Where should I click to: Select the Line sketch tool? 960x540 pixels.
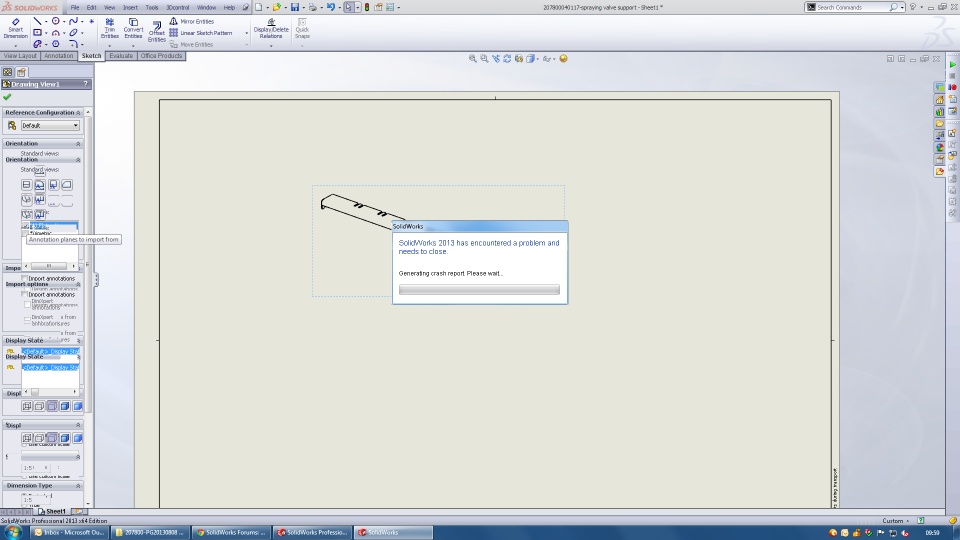tap(37, 21)
